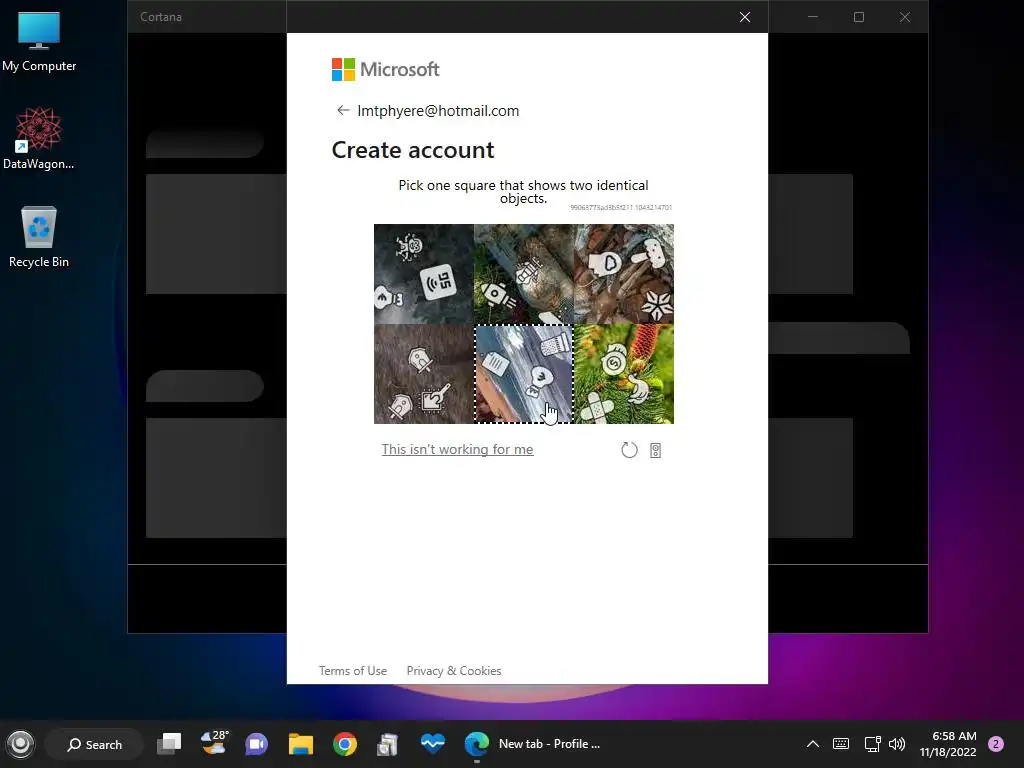Switch to Edge 'New tab - Profile' window

coord(532,744)
